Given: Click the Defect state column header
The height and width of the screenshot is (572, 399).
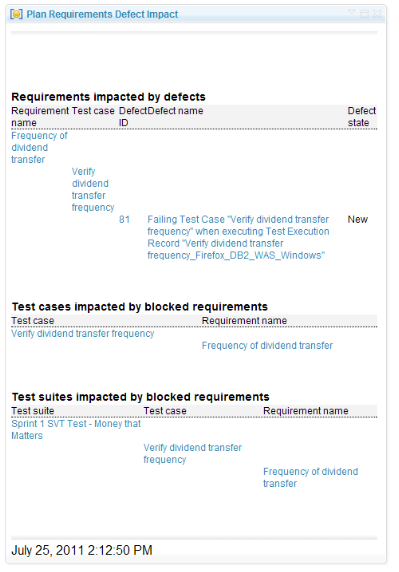Looking at the screenshot, I should [361, 117].
